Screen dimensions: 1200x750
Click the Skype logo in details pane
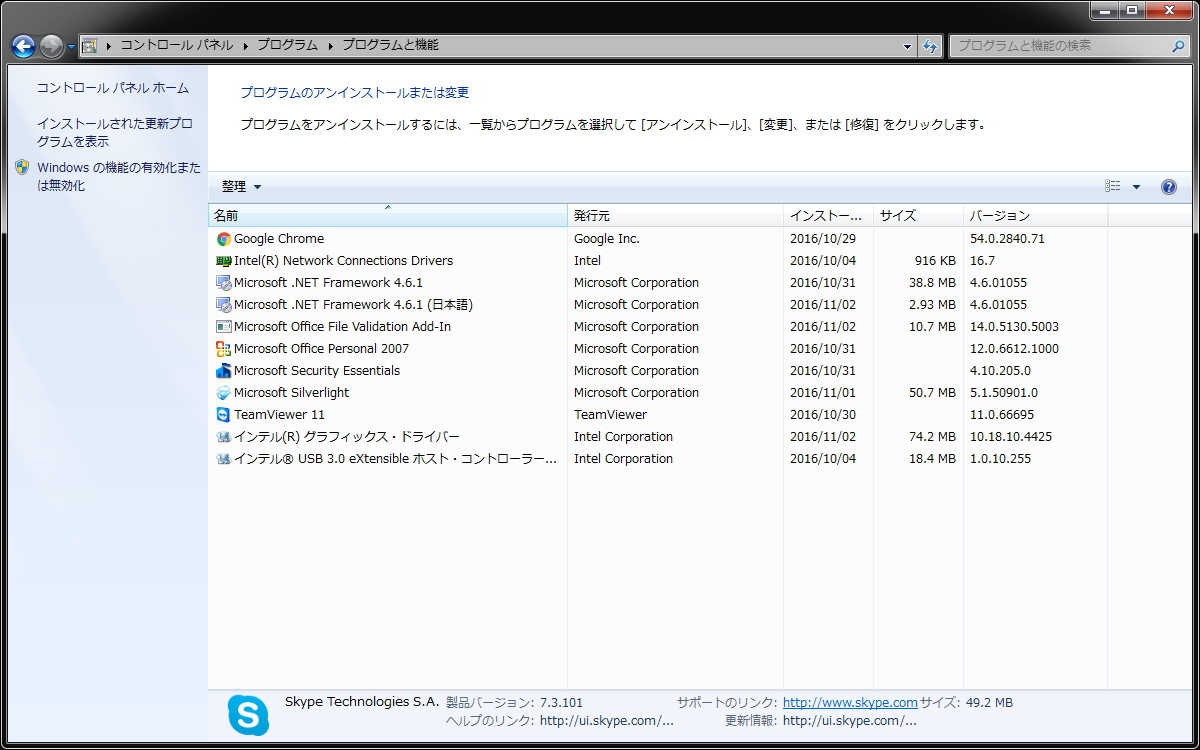click(248, 715)
